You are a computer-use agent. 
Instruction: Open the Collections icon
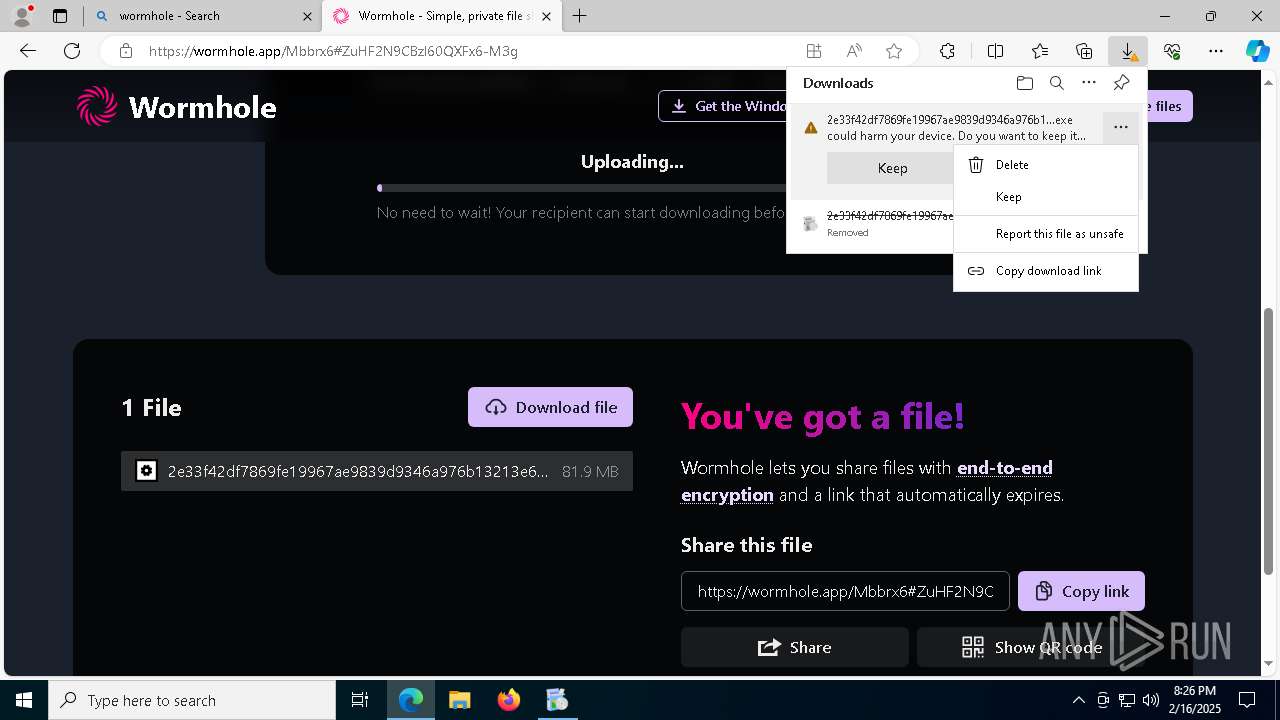1084,51
